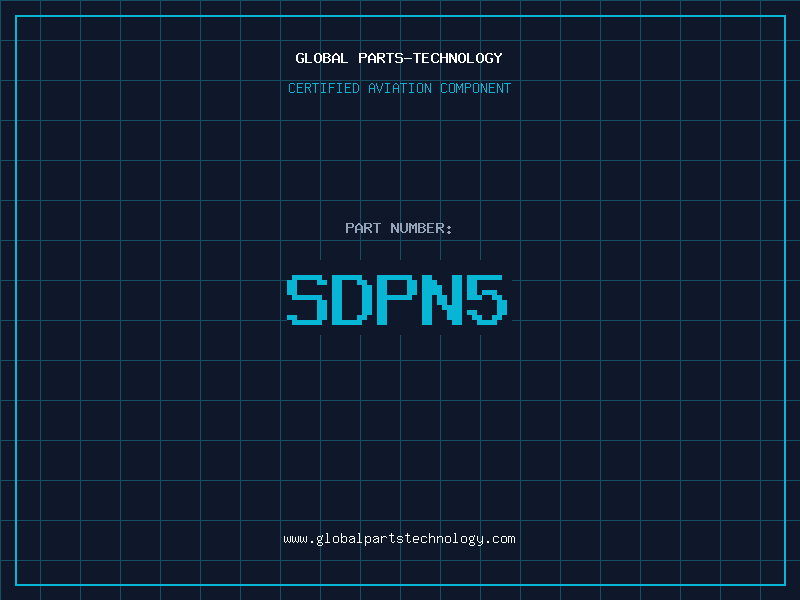800x600 pixels.
Task: Select the part number SDPN5
Action: click(x=397, y=299)
